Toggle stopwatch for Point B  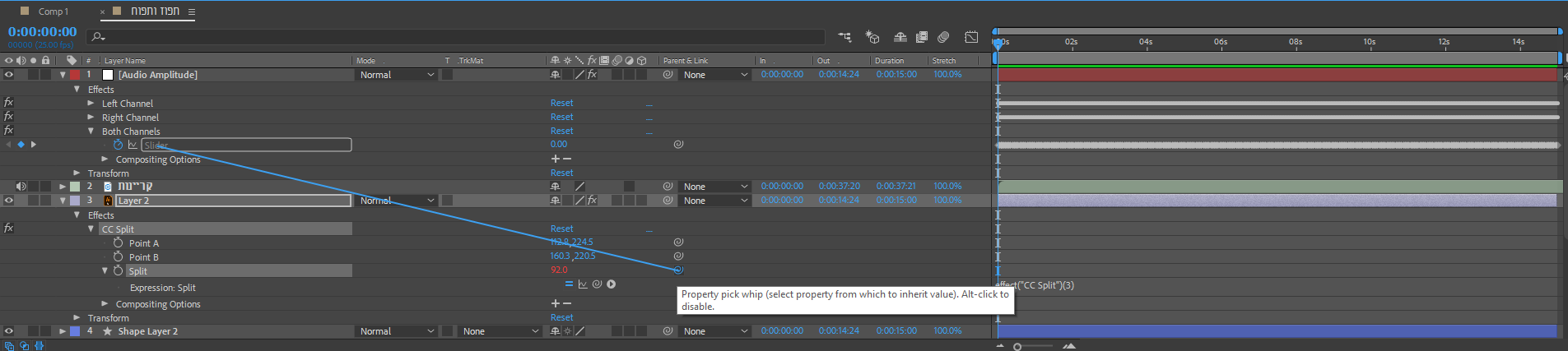[118, 257]
